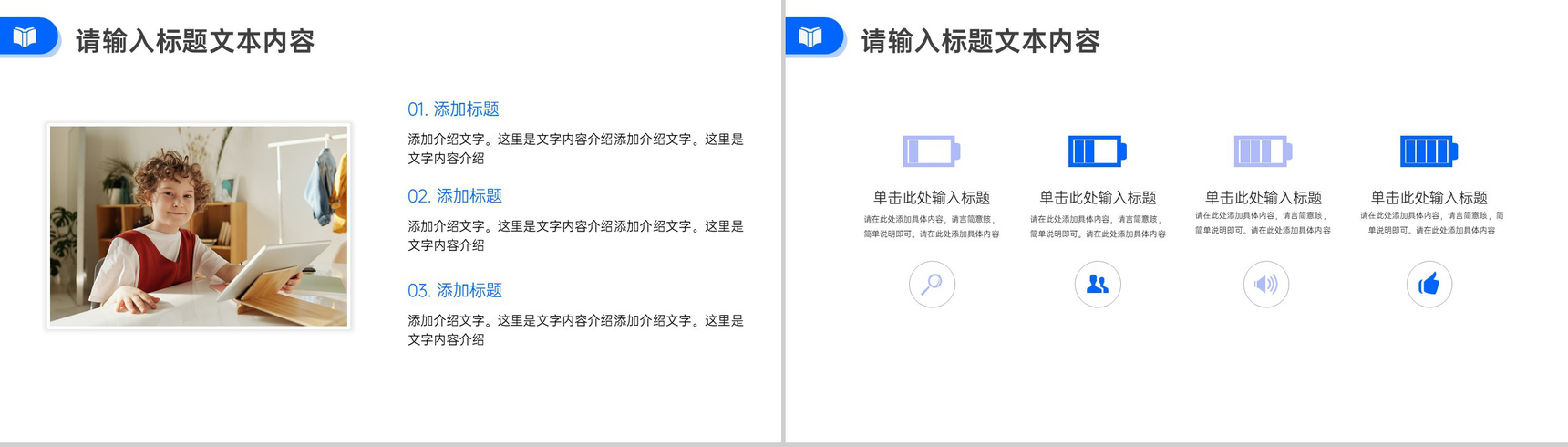This screenshot has height=447, width=1568.
Task: Select the half-charged battery icon
Action: point(1098,151)
